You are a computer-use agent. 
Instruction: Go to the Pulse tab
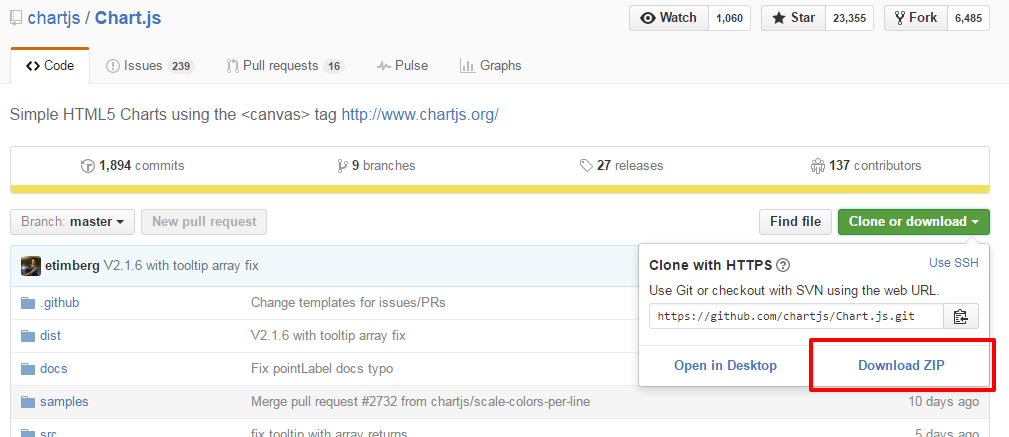402,66
